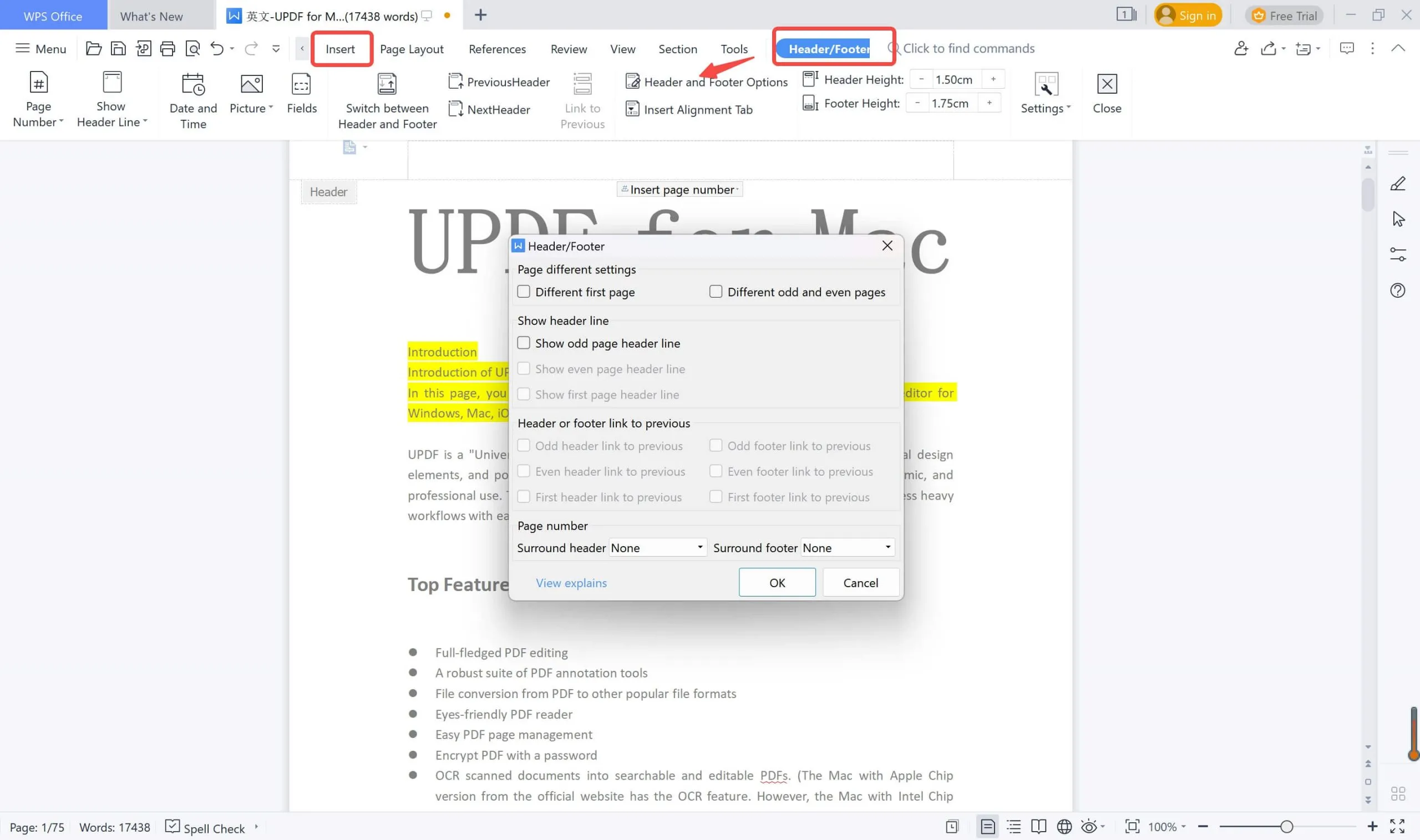
Task: Click the Insert tab in ribbon
Action: tap(340, 48)
